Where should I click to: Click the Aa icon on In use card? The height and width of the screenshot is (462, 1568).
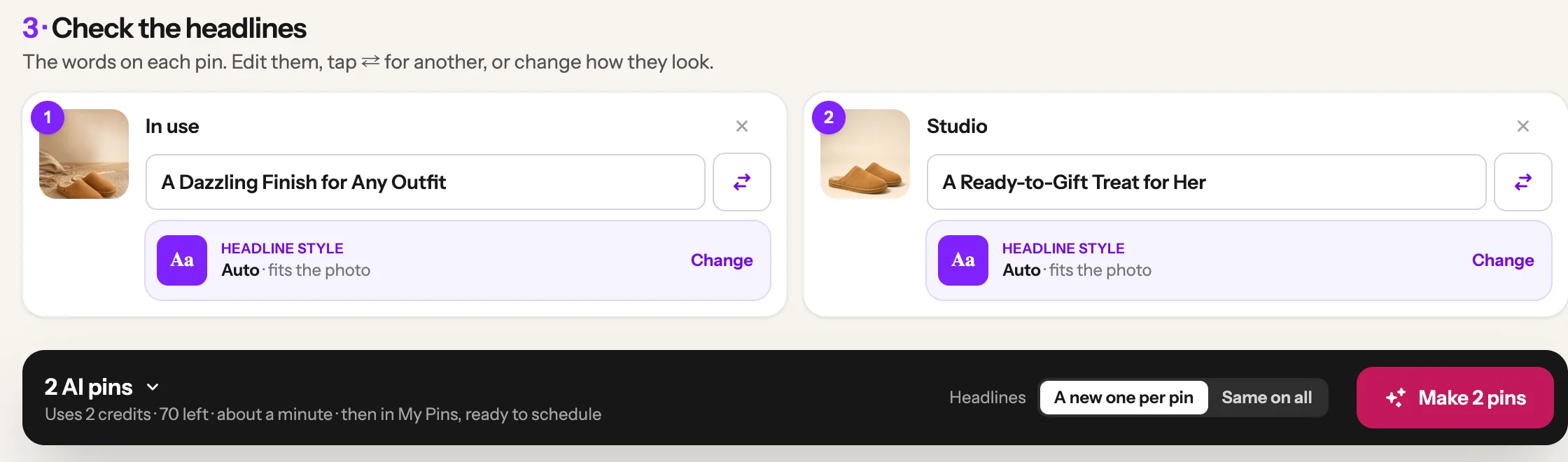click(182, 260)
